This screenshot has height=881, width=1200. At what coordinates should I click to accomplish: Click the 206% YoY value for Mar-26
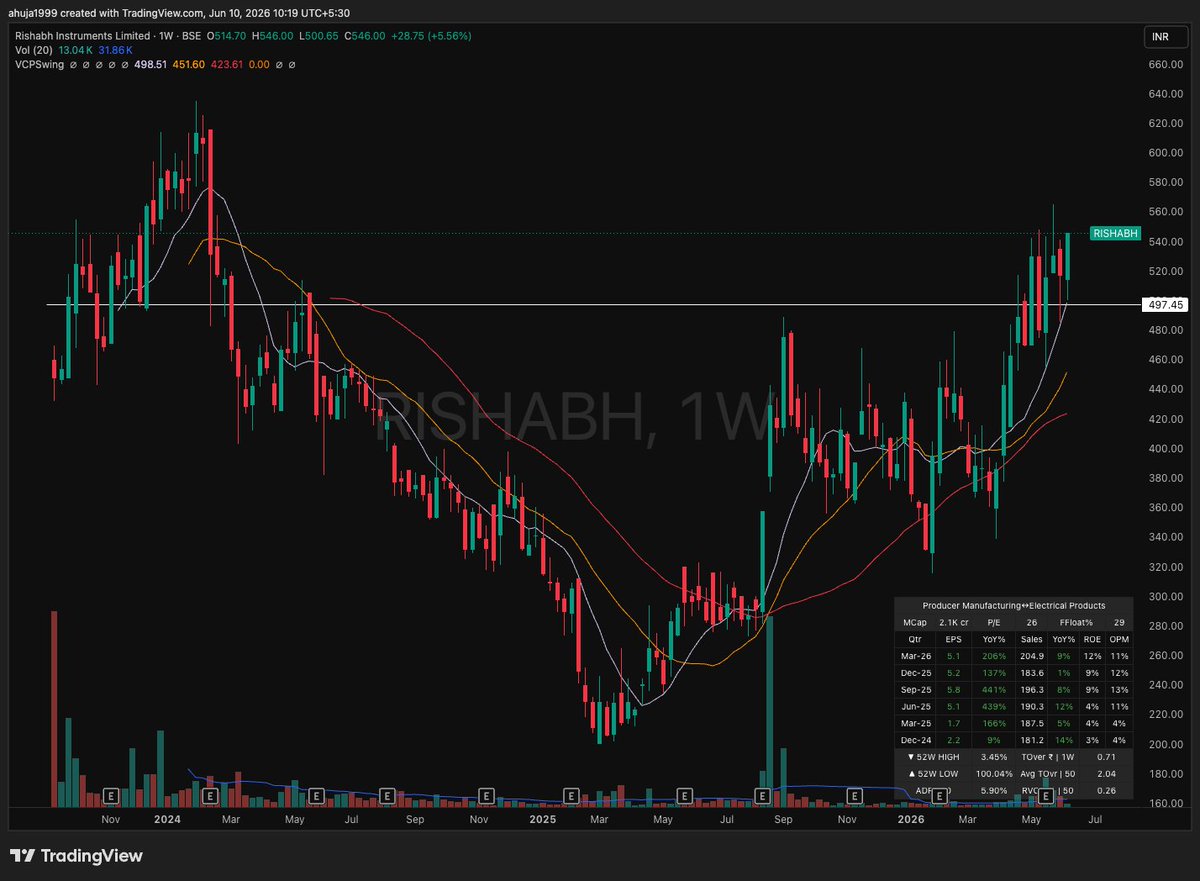pyautogui.click(x=994, y=655)
